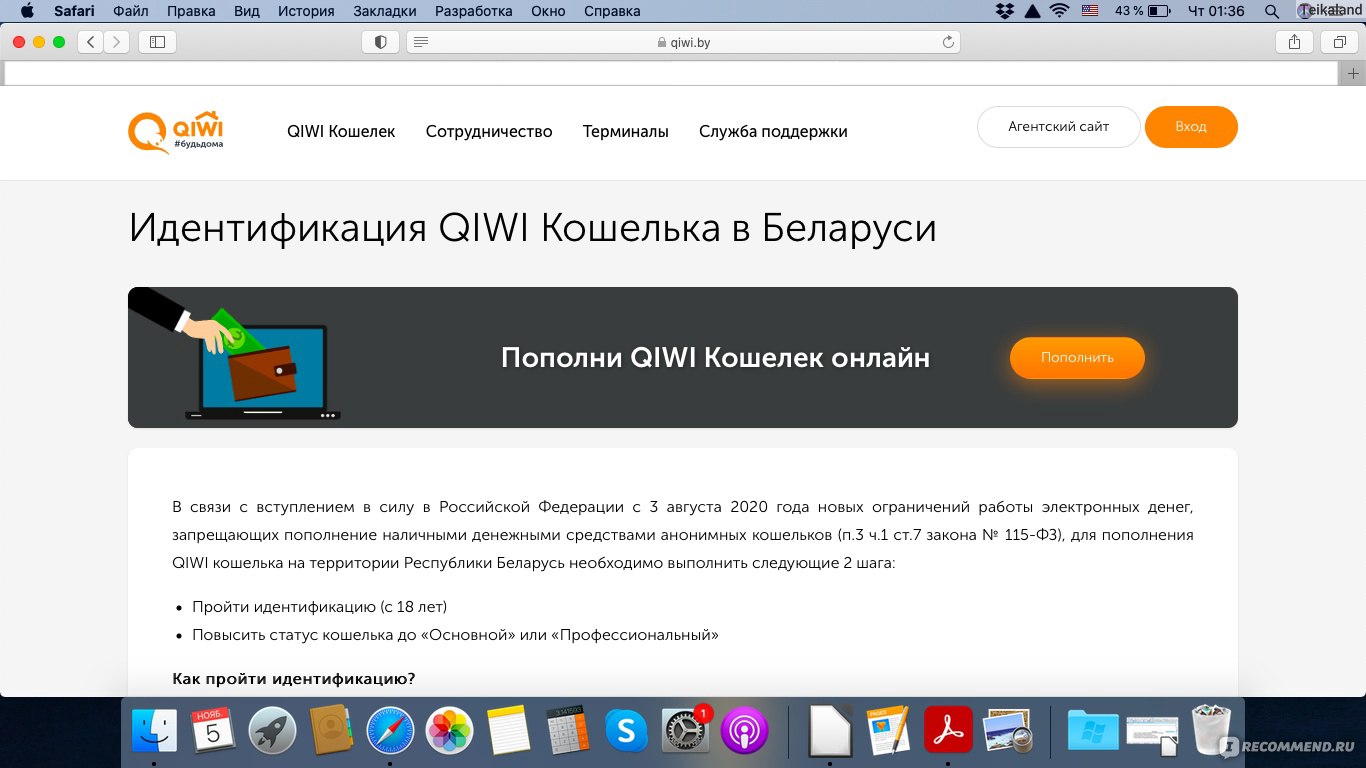
Task: Open Podcasts from the Dock
Action: (x=744, y=730)
